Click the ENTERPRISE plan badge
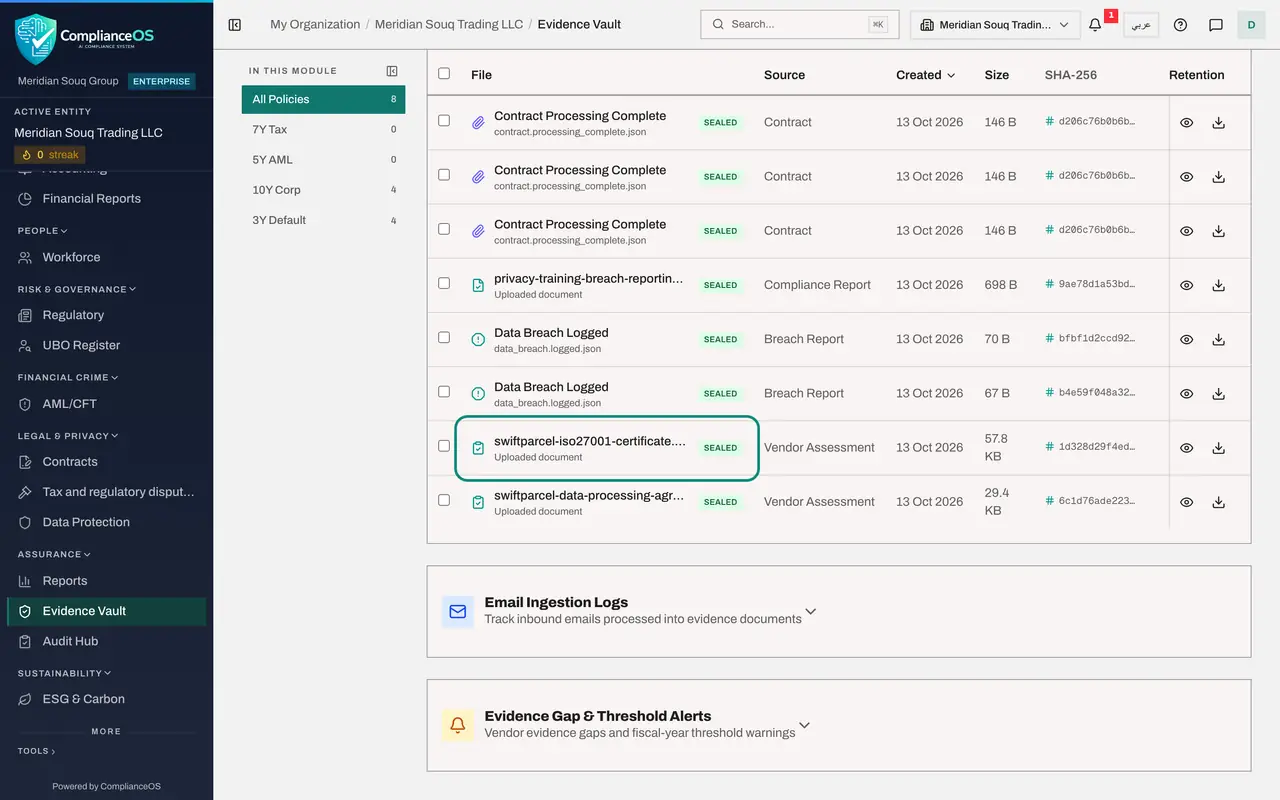Viewport: 1280px width, 800px height. pyautogui.click(x=161, y=81)
